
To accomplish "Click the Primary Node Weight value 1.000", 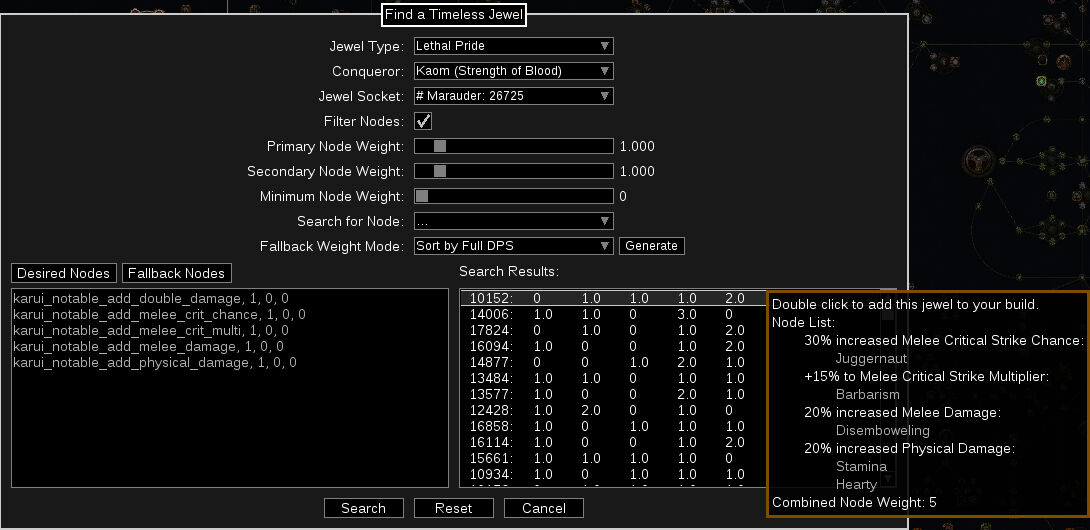I will [637, 147].
